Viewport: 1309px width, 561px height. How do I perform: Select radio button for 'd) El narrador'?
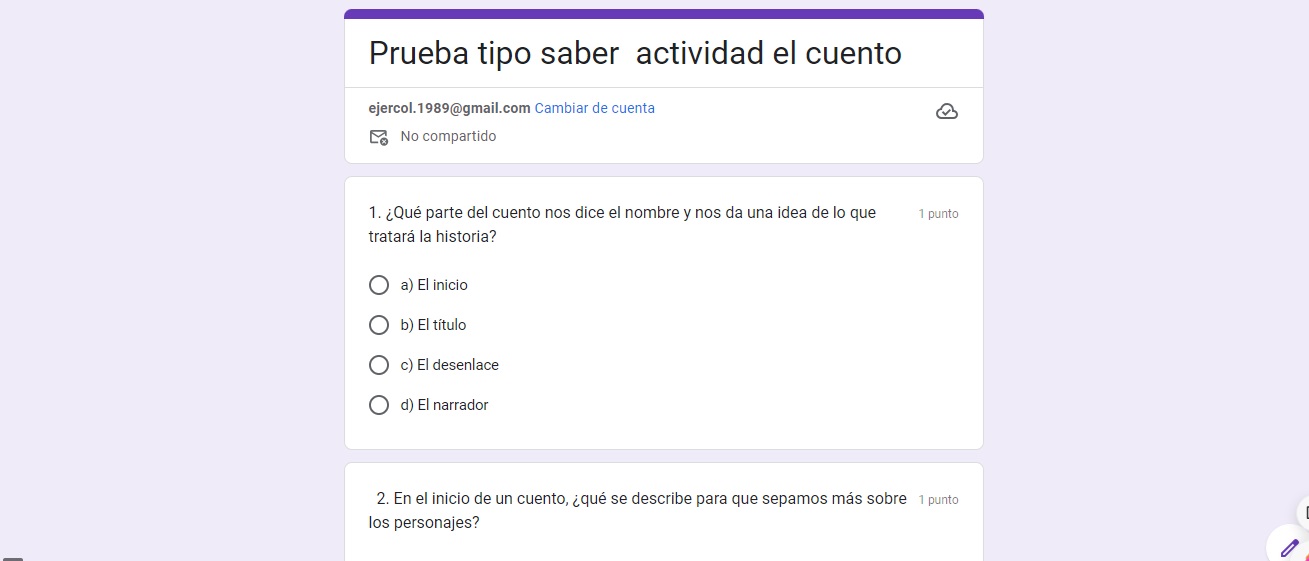point(379,405)
